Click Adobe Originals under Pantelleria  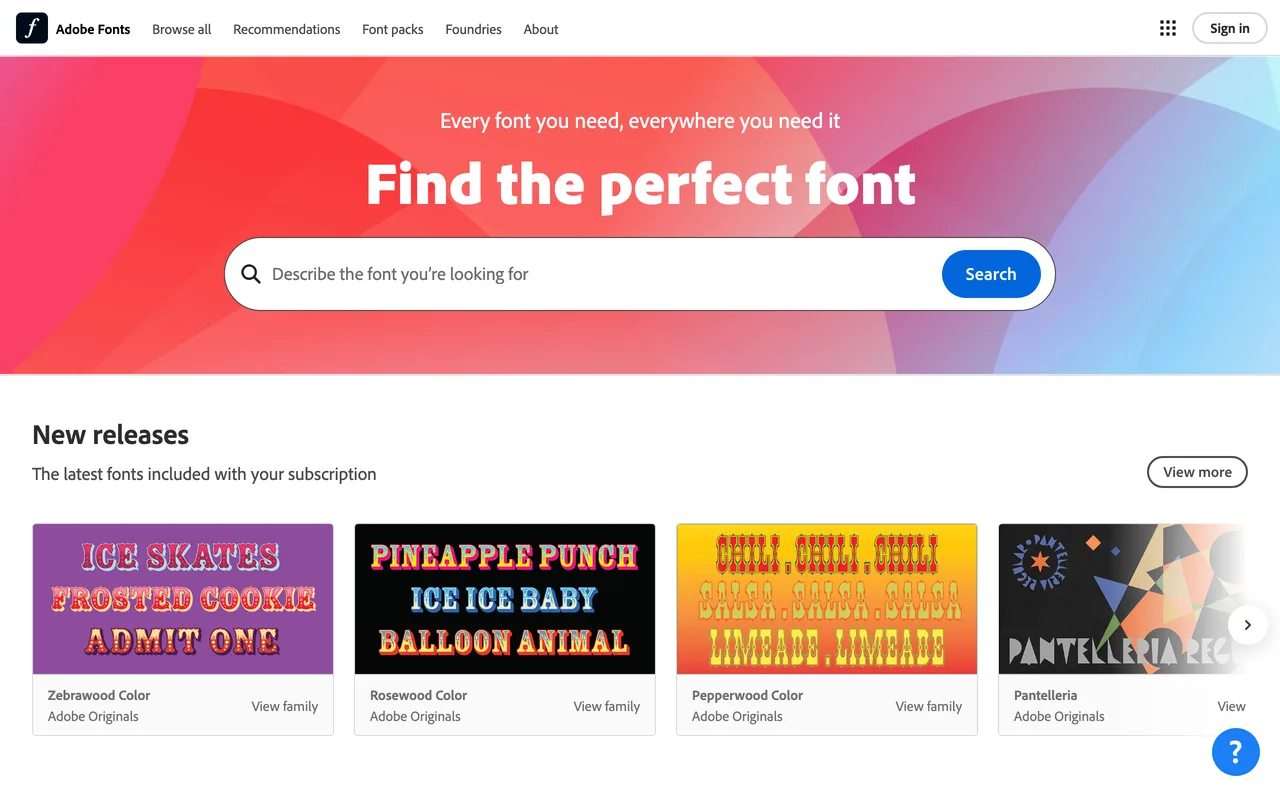(1059, 716)
